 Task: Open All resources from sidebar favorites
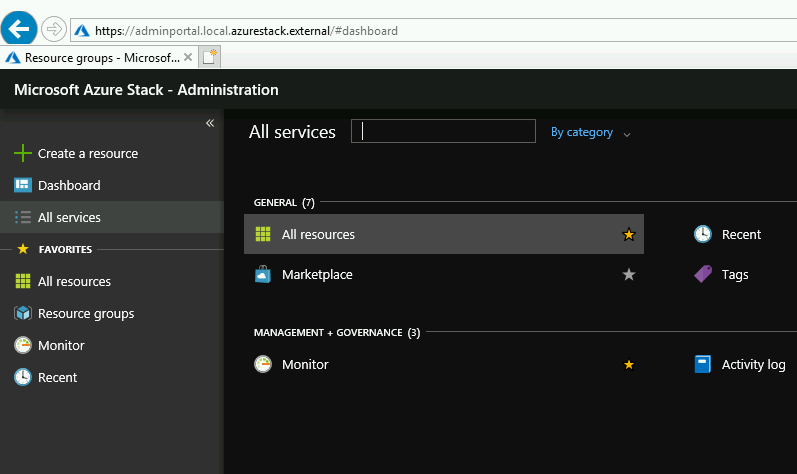tap(74, 281)
